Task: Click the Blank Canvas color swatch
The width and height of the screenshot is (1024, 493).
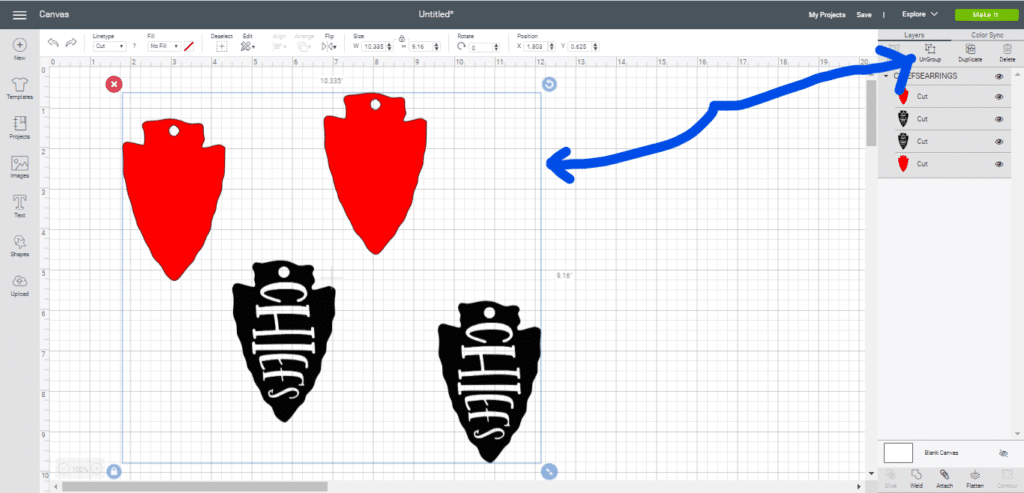Action: 898,453
